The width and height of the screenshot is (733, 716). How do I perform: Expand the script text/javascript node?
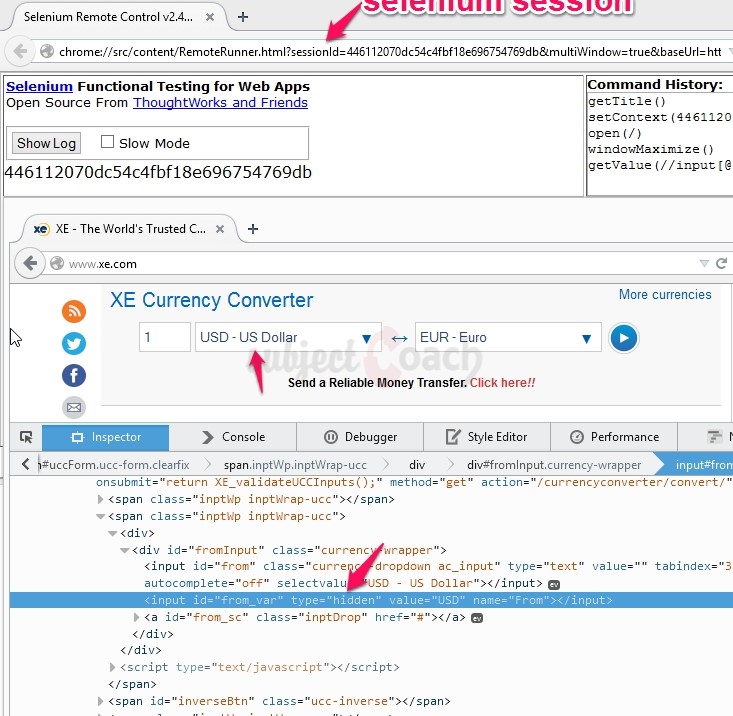tap(112, 667)
